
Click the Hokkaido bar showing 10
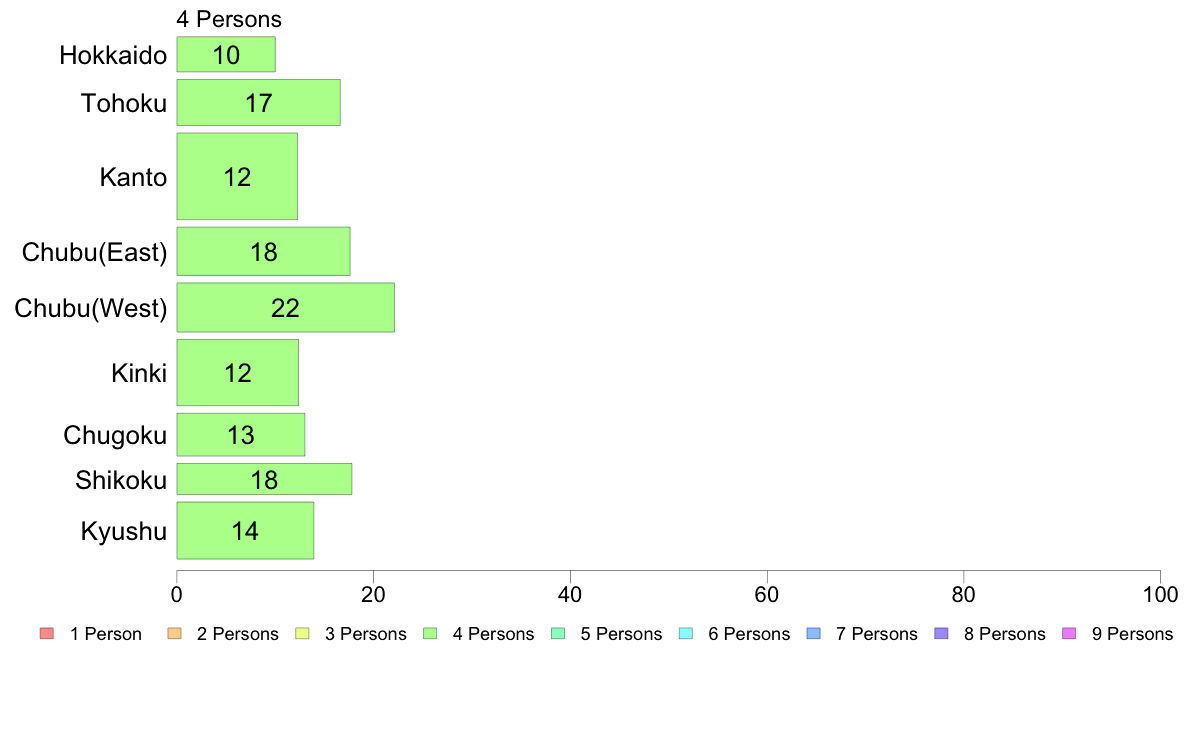point(226,55)
